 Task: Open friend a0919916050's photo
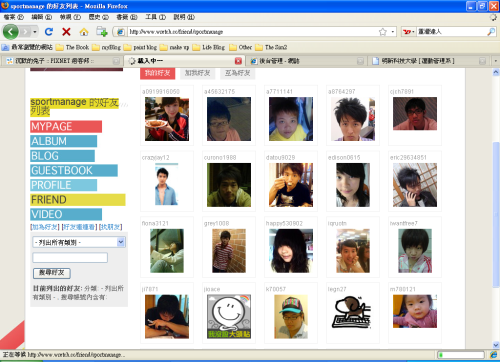(167, 119)
